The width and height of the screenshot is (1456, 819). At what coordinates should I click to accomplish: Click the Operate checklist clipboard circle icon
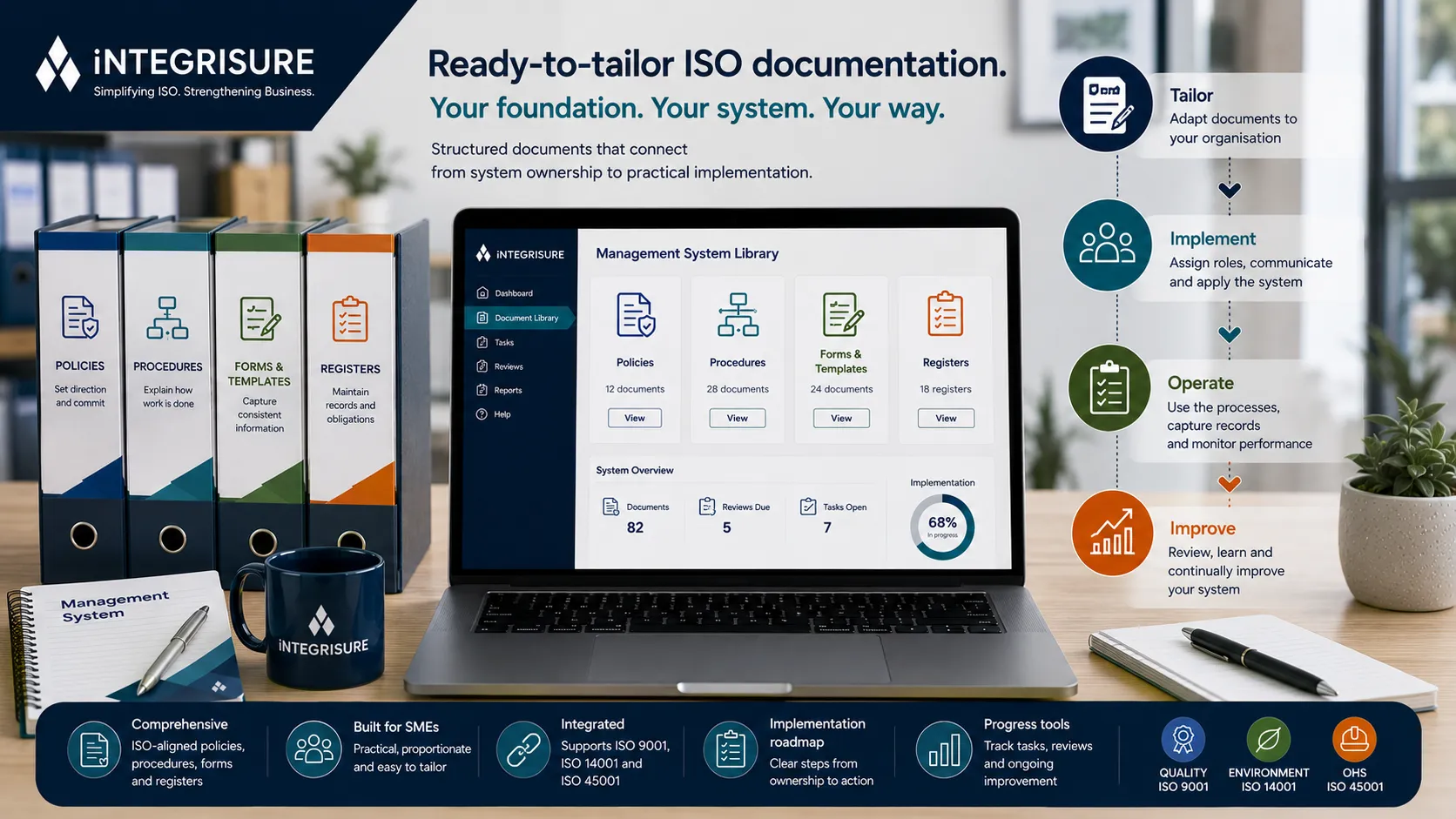pyautogui.click(x=1109, y=388)
